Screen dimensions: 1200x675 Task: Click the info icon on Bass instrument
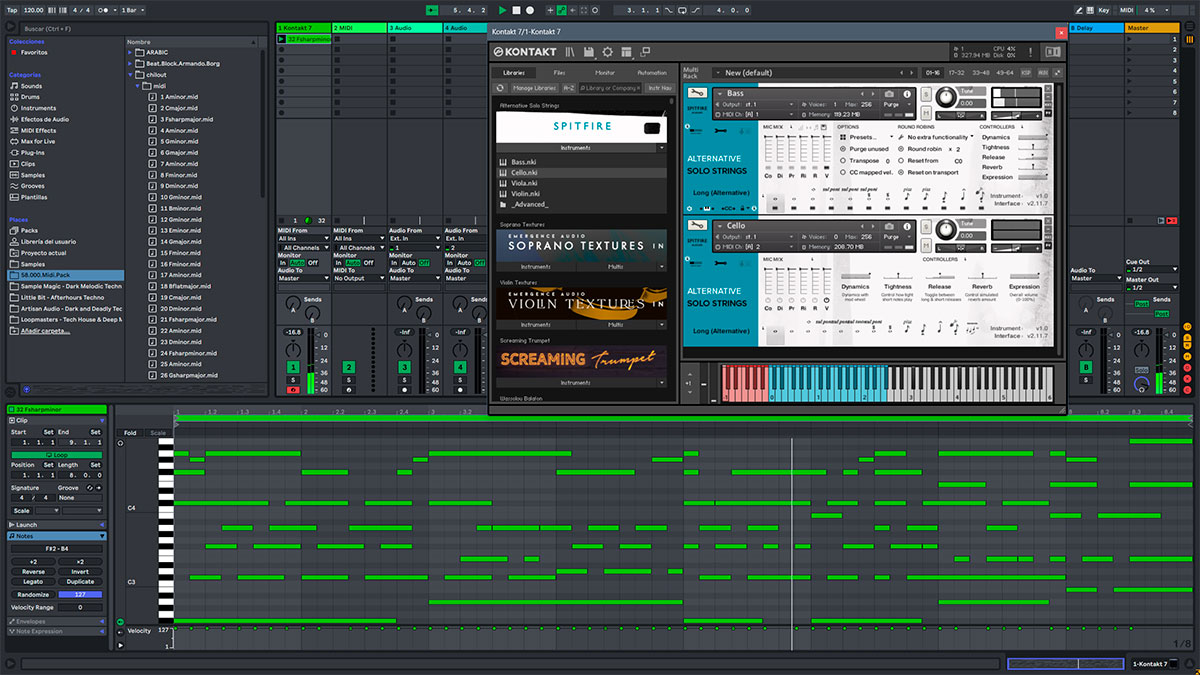(x=908, y=93)
